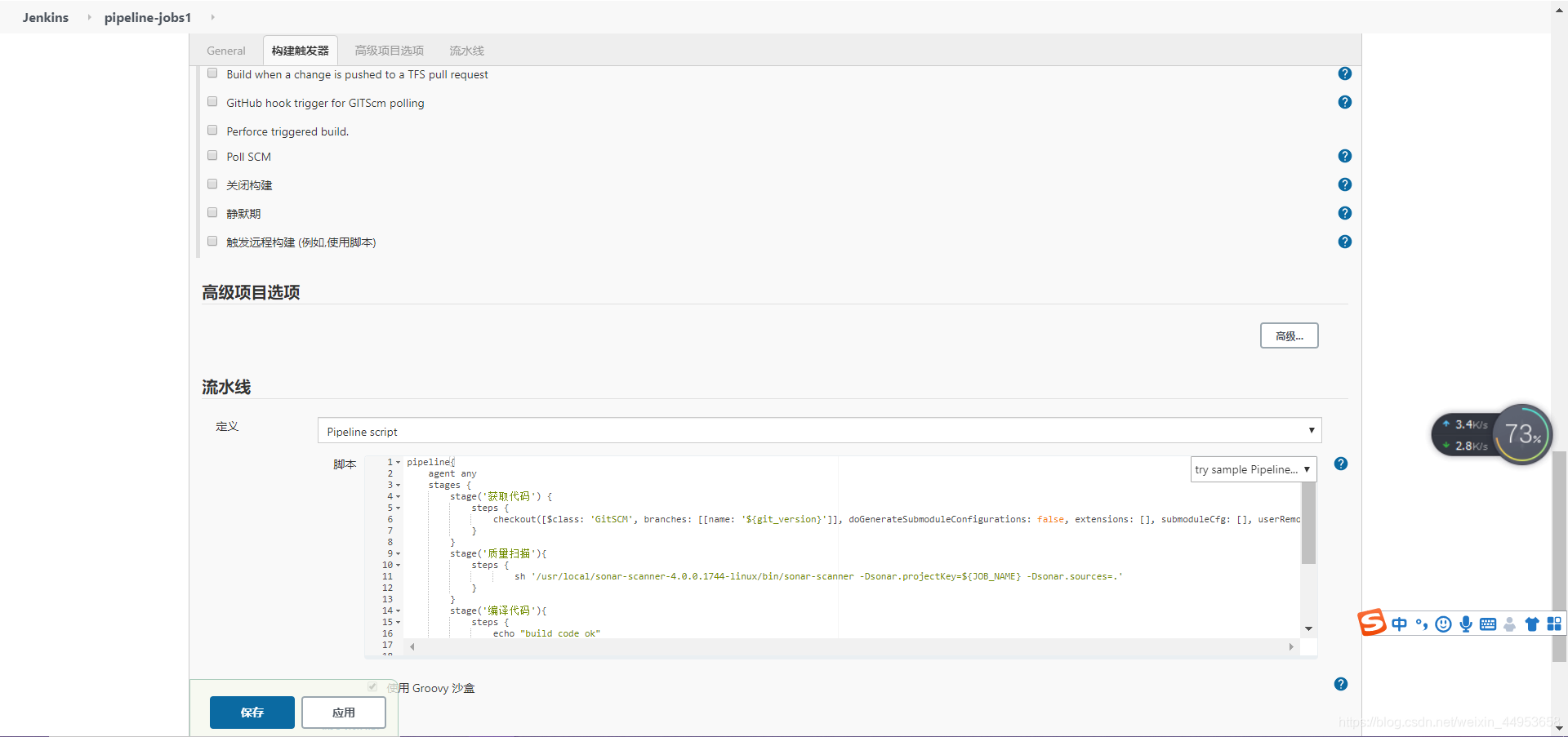1568x737 pixels.
Task: Tick the 触发远程构建 checkbox
Action: pyautogui.click(x=212, y=242)
